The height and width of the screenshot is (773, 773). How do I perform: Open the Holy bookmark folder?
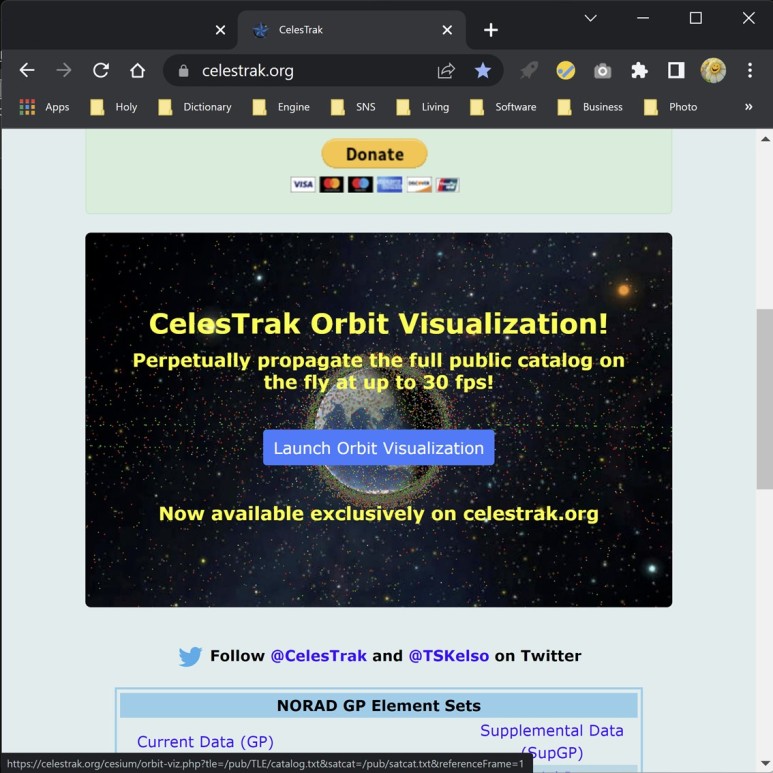(114, 107)
